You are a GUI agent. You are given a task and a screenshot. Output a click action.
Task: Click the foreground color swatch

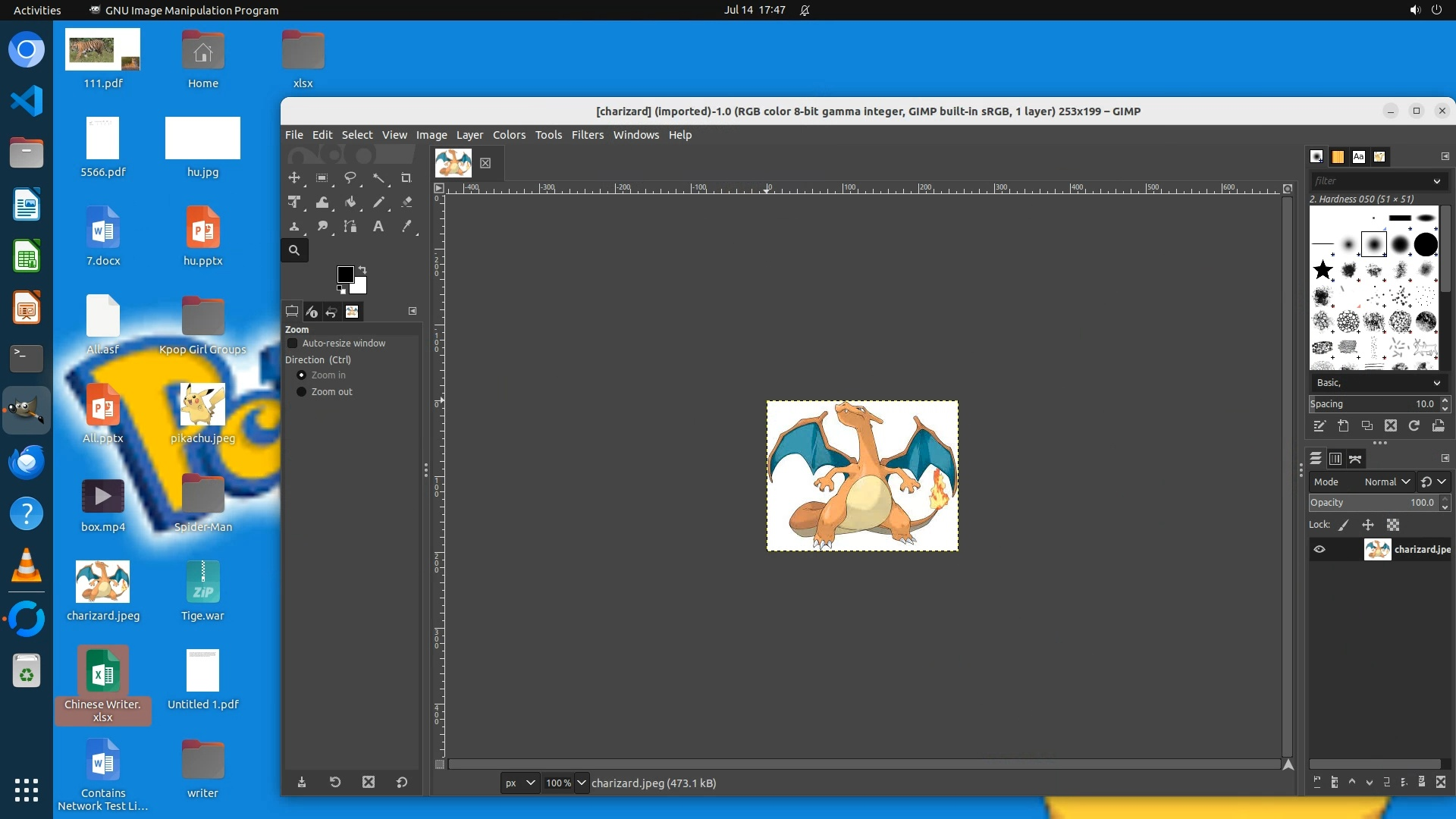pos(345,275)
